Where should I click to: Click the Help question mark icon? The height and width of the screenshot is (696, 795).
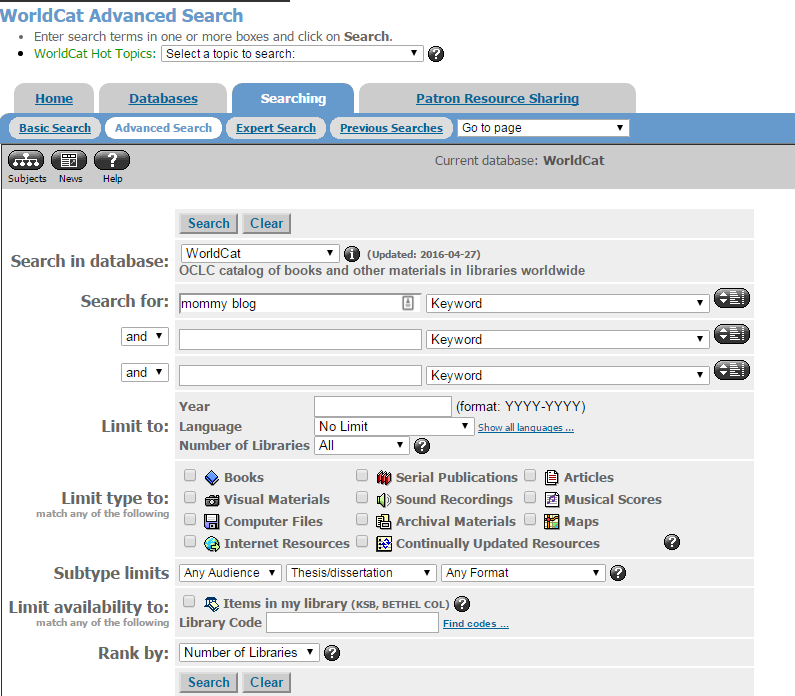(112, 160)
